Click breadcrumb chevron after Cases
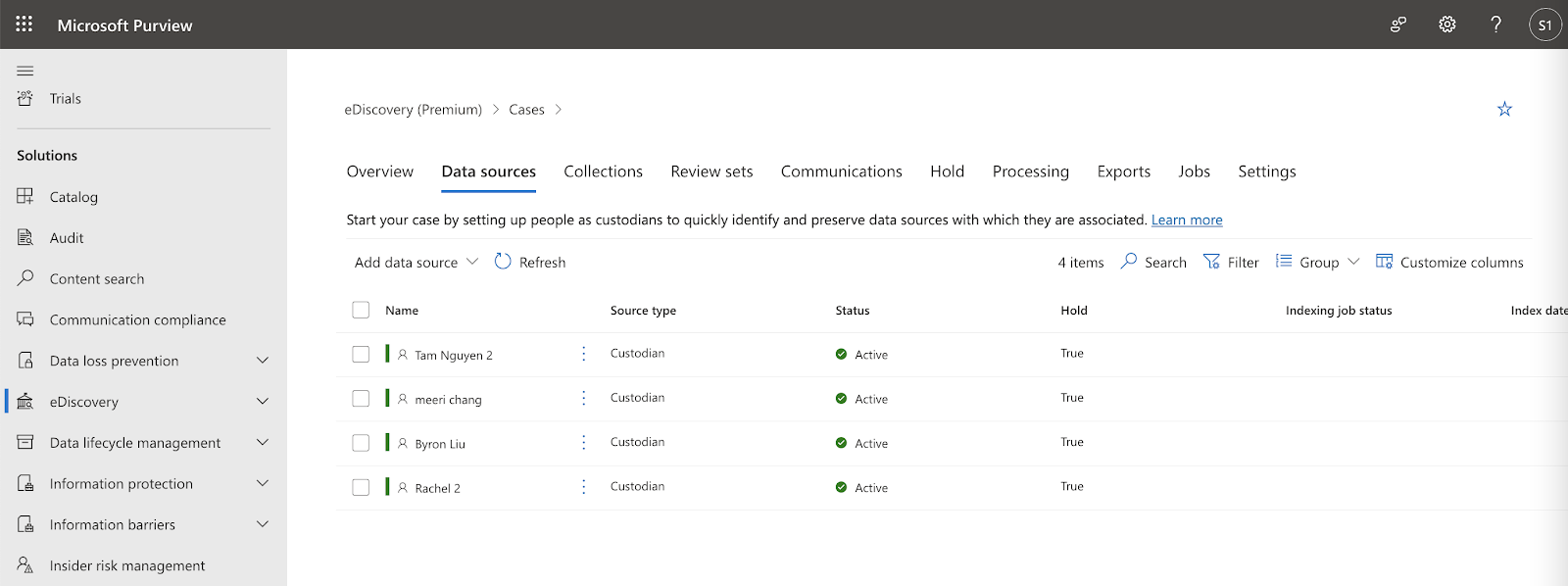Viewport: 1568px width, 586px height. (559, 109)
